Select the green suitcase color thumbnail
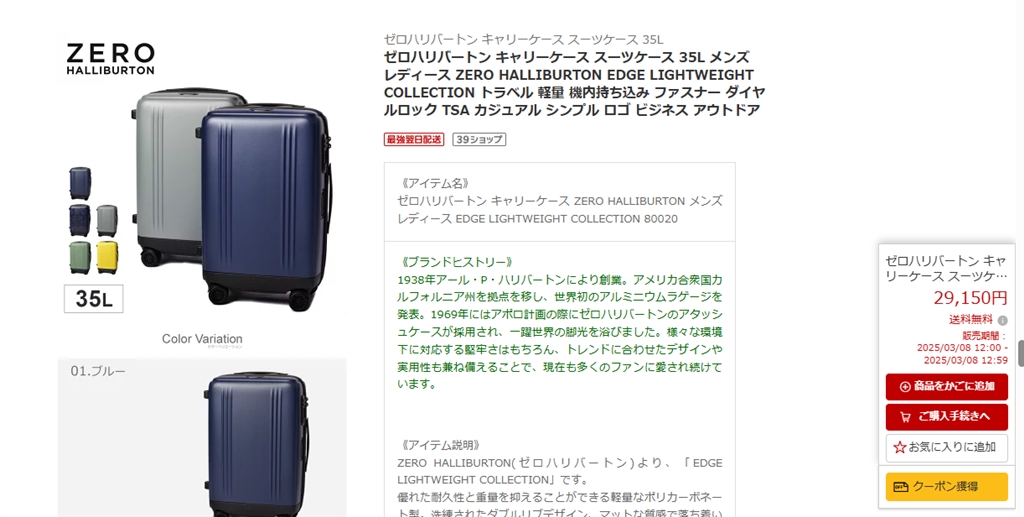The height and width of the screenshot is (517, 1024). pyautogui.click(x=80, y=257)
